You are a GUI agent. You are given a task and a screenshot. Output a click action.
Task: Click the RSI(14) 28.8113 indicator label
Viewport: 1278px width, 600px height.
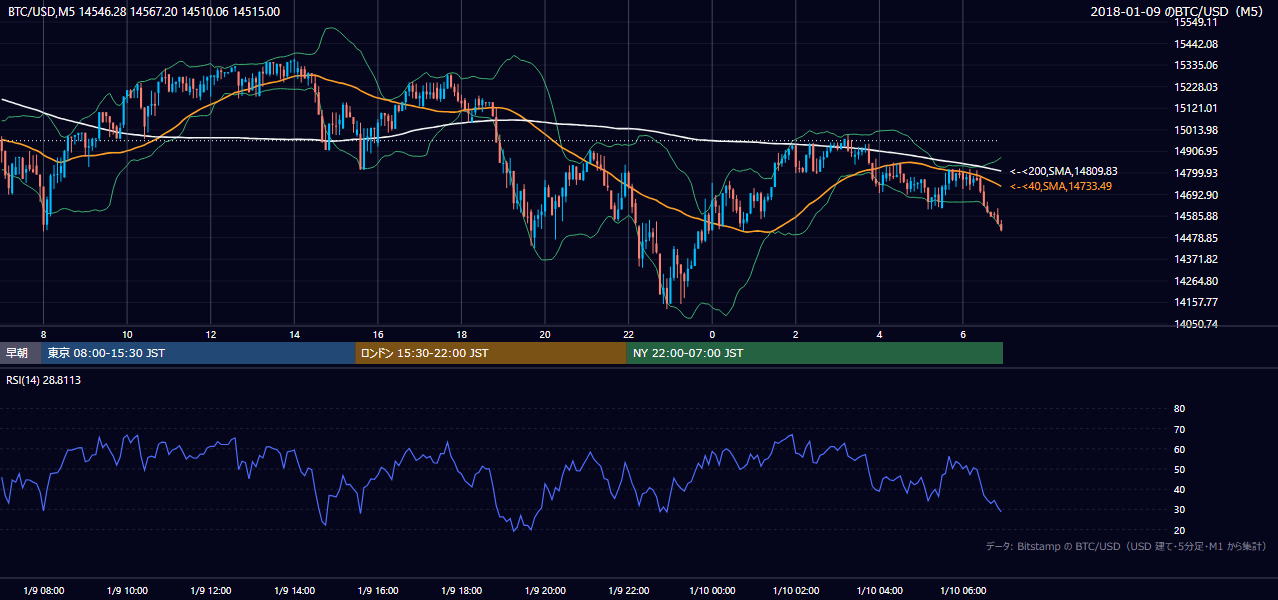point(44,380)
